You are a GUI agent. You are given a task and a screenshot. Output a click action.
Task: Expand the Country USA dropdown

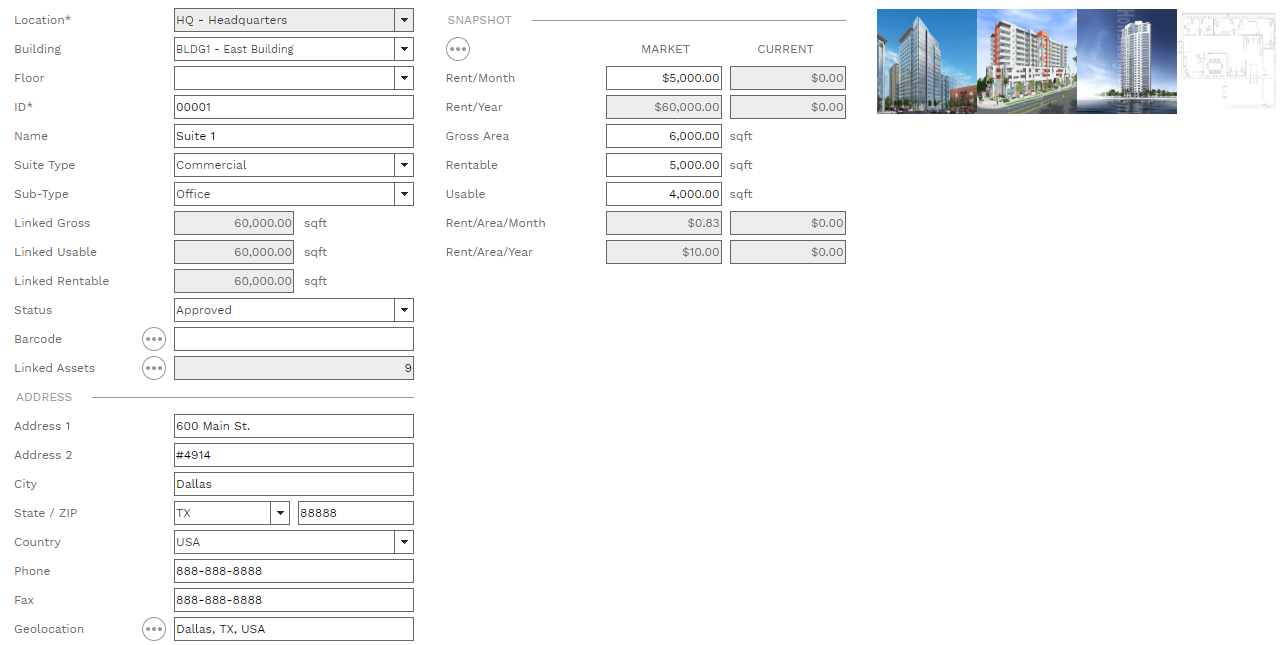403,542
